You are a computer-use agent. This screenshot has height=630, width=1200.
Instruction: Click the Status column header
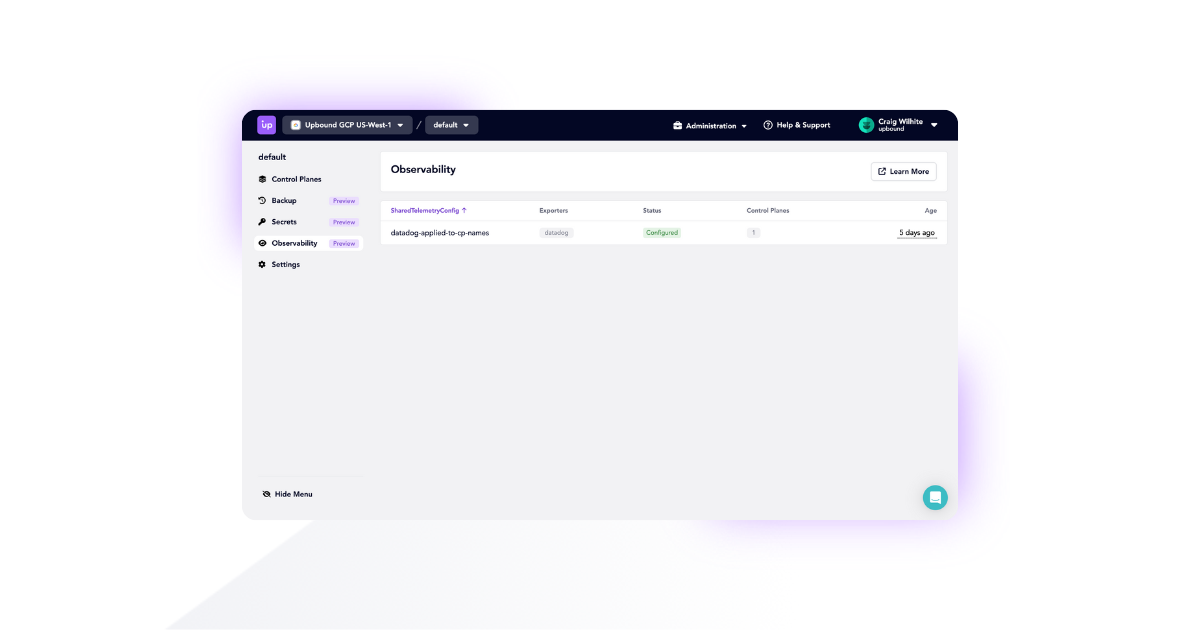pos(652,210)
